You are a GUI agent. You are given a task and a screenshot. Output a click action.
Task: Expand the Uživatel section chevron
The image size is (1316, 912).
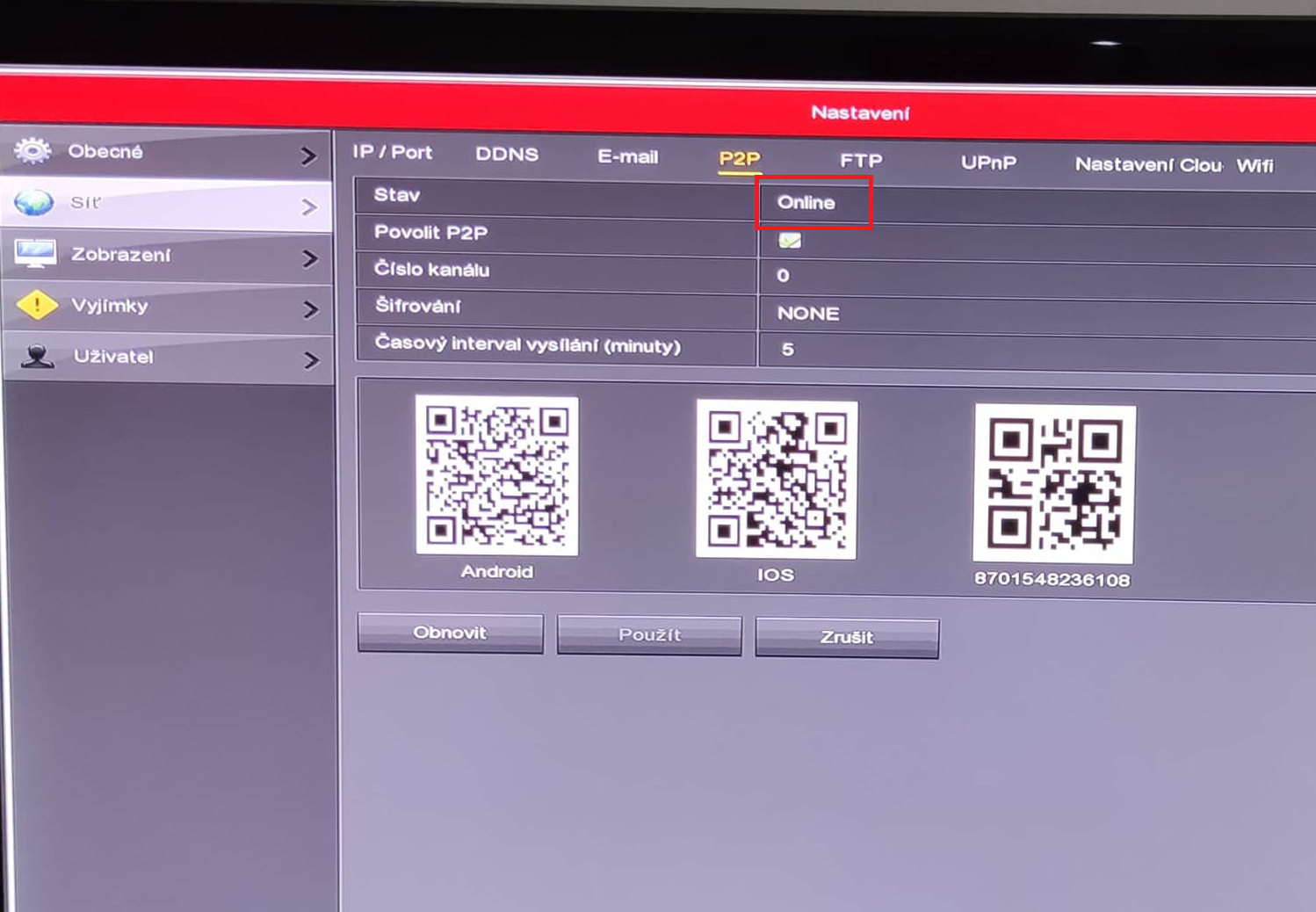[x=311, y=359]
